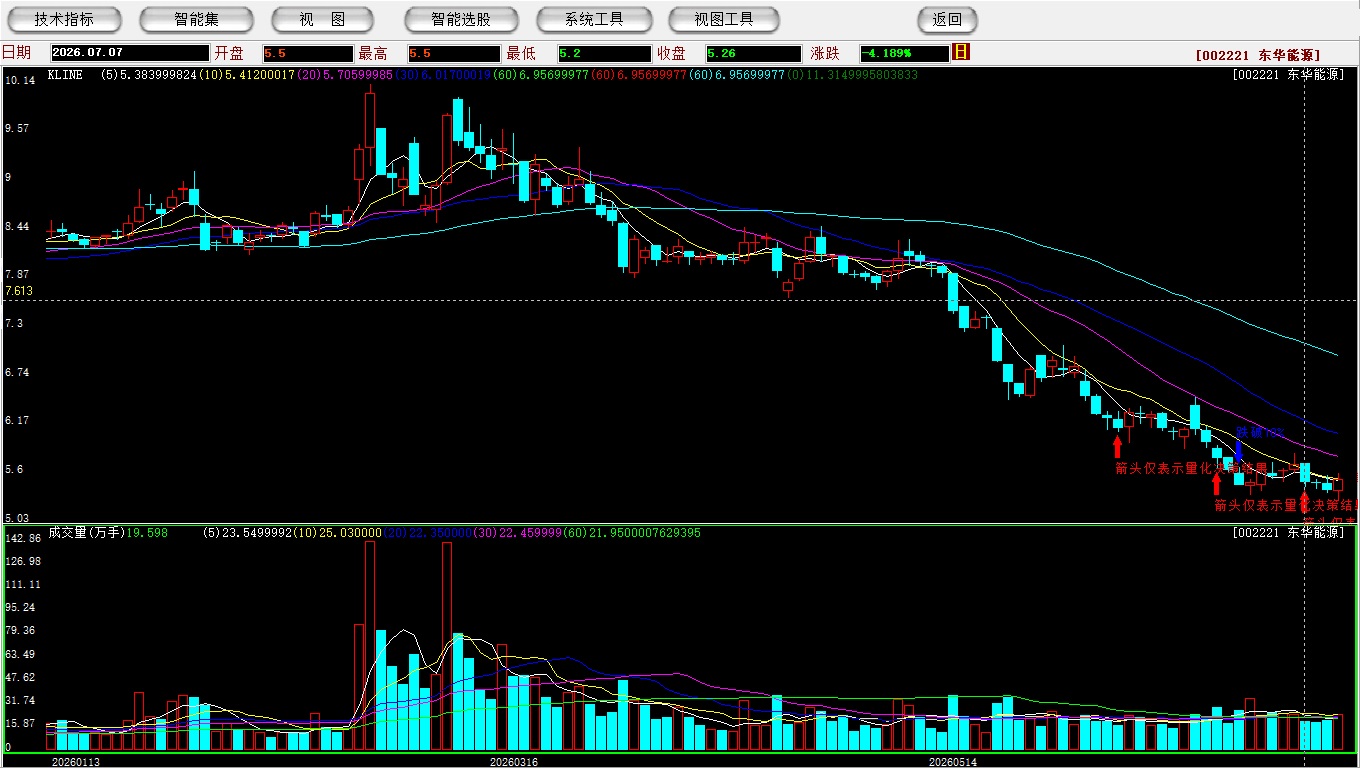The image size is (1360, 768).
Task: Click the date field showing 2026.07.07
Action: pos(129,53)
